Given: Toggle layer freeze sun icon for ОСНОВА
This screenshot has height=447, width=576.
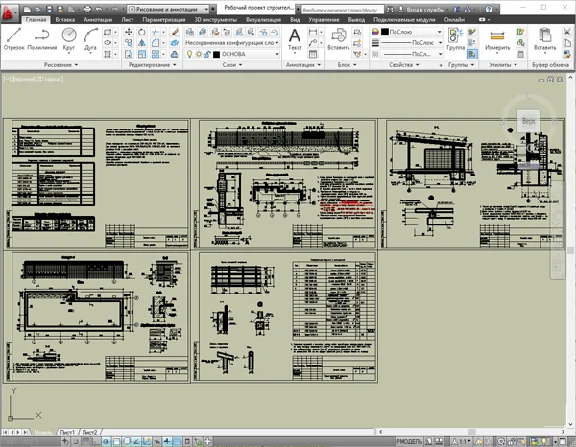Looking at the screenshot, I should pyautogui.click(x=198, y=54).
